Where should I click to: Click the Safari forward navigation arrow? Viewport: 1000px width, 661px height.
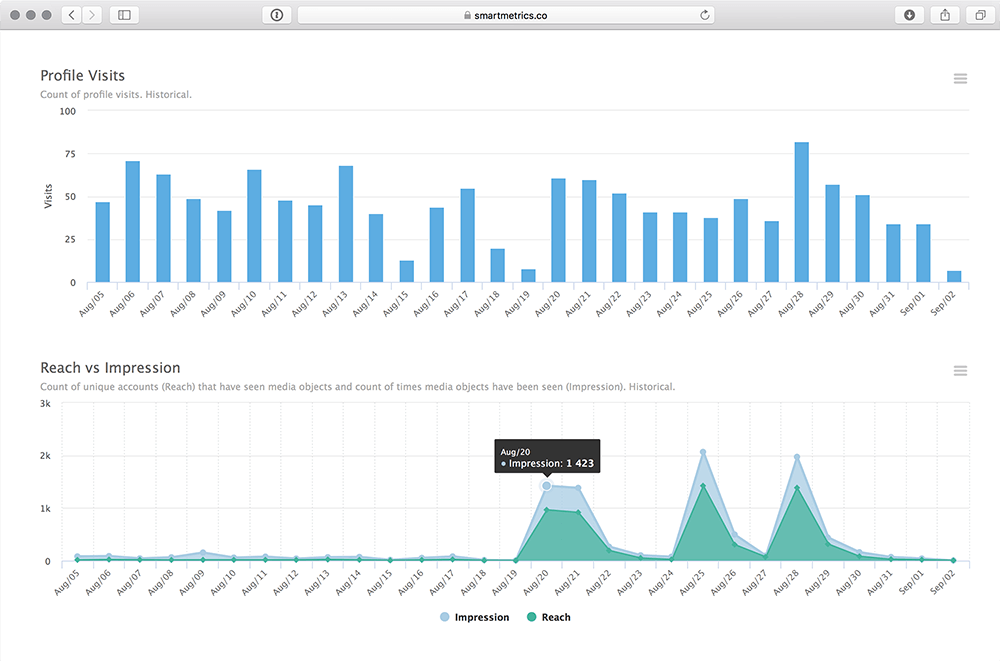92,15
